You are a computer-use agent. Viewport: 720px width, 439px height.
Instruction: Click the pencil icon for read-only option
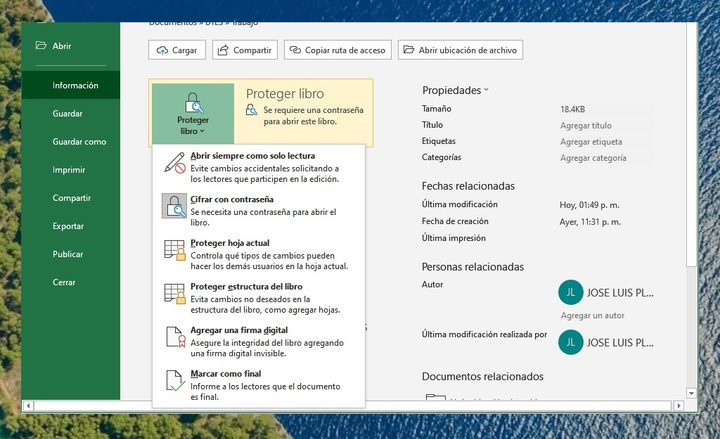[x=174, y=163]
